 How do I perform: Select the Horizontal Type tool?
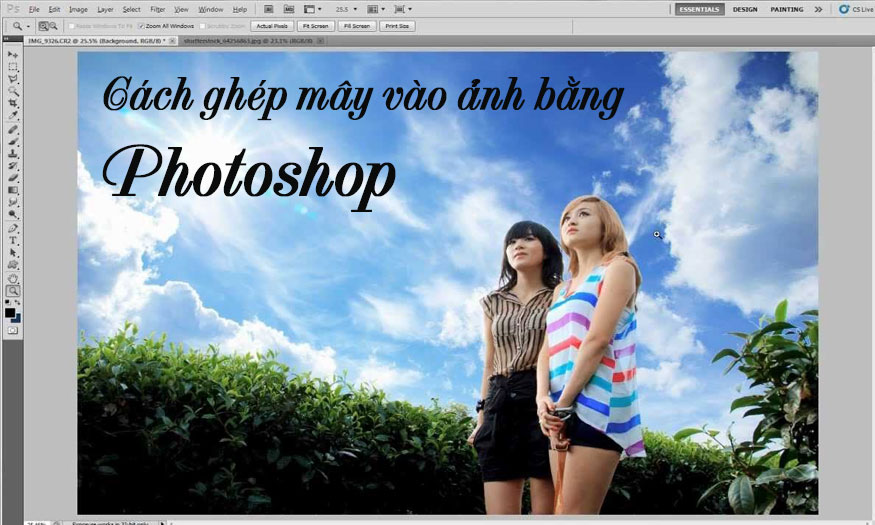[12, 240]
